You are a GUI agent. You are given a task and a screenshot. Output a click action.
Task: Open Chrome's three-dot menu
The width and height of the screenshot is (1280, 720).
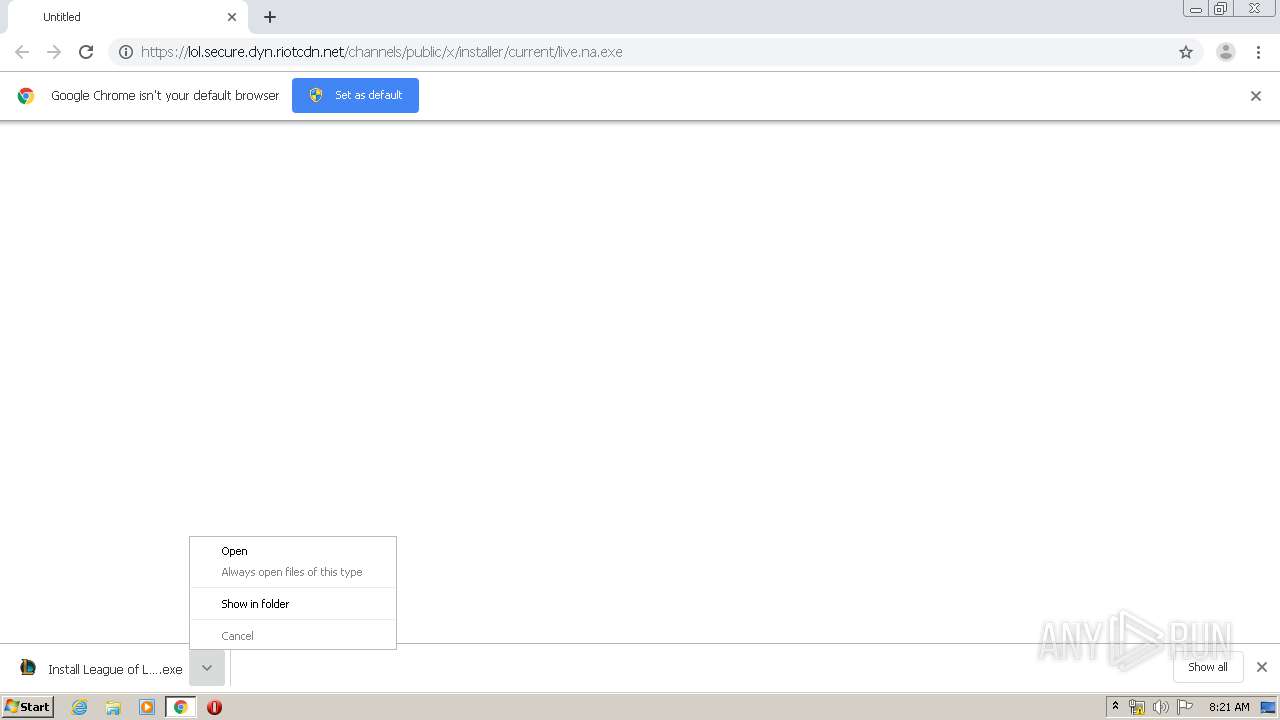pyautogui.click(x=1259, y=52)
